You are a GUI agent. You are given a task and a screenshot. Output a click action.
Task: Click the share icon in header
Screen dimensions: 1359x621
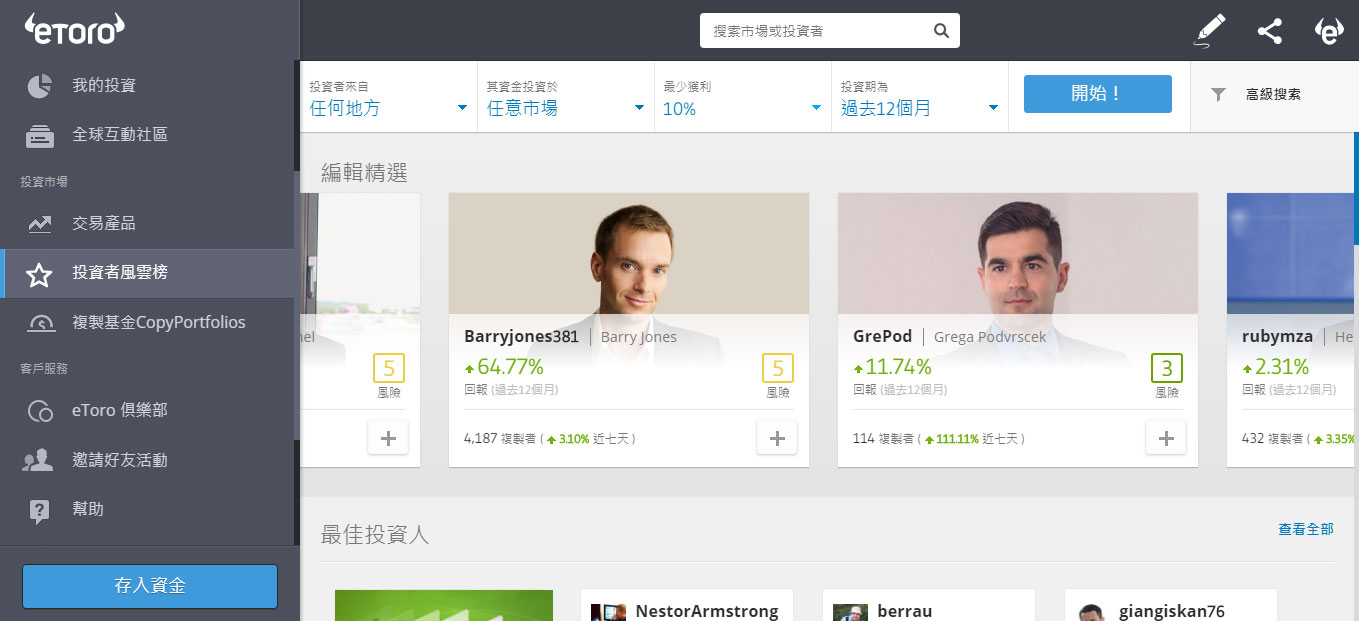(x=1269, y=31)
